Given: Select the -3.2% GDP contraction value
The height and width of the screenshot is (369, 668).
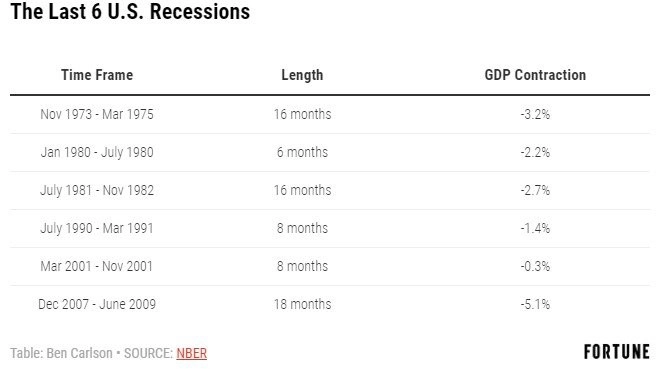Looking at the screenshot, I should [535, 114].
